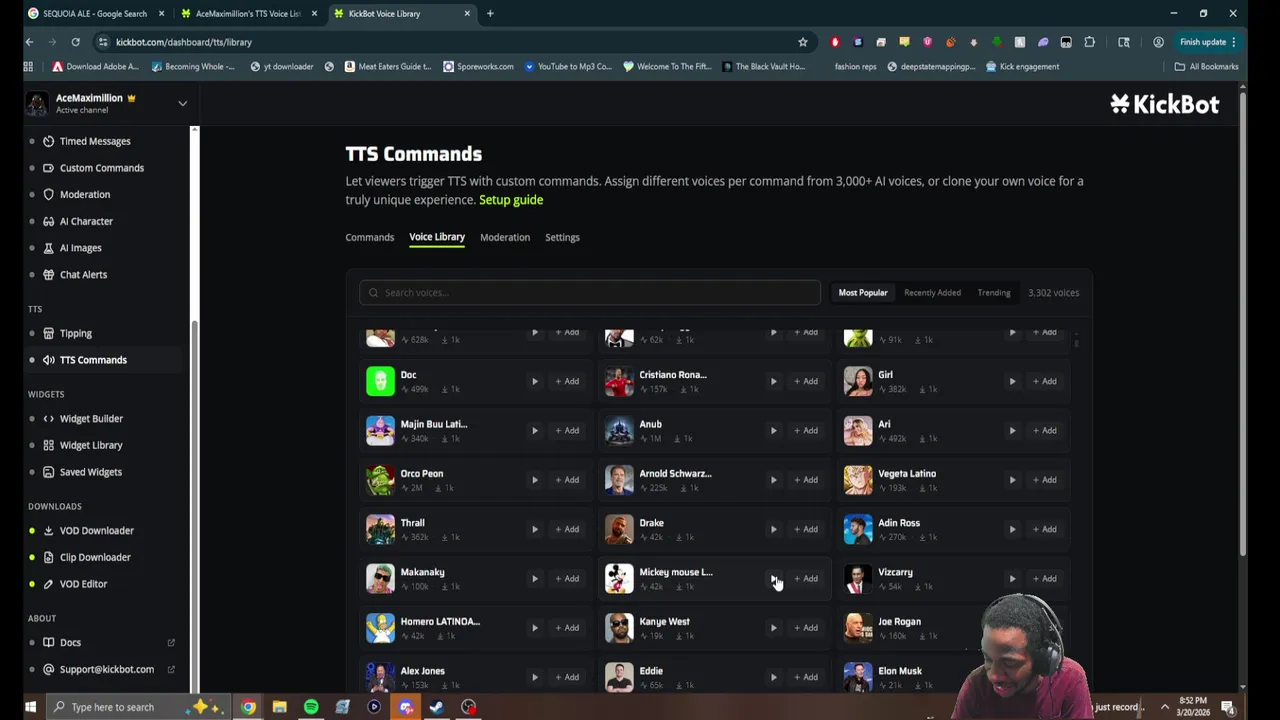
Task: Open the All Bookmarks folder
Action: [1206, 67]
